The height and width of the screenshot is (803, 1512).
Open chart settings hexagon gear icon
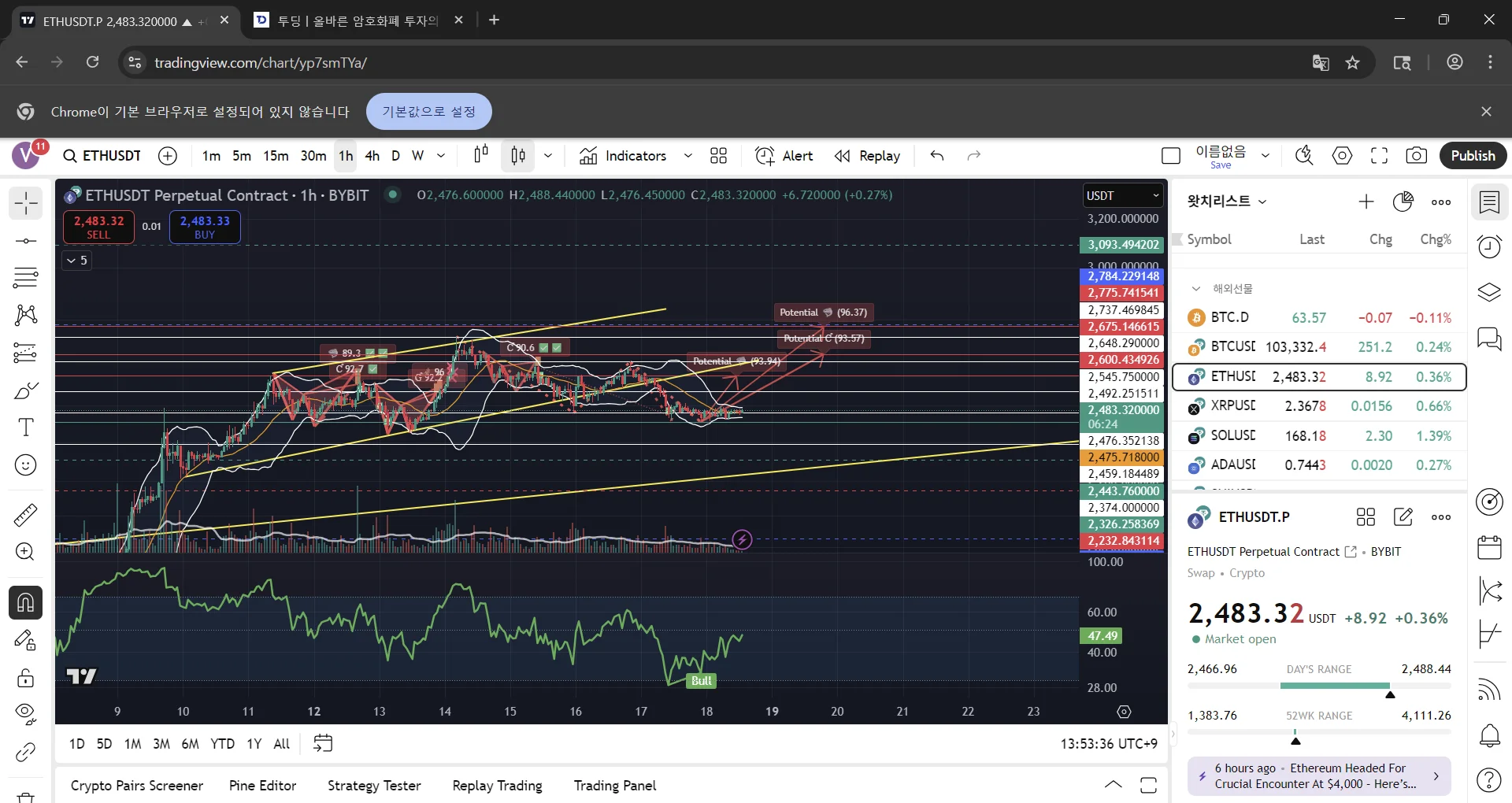coord(1342,156)
